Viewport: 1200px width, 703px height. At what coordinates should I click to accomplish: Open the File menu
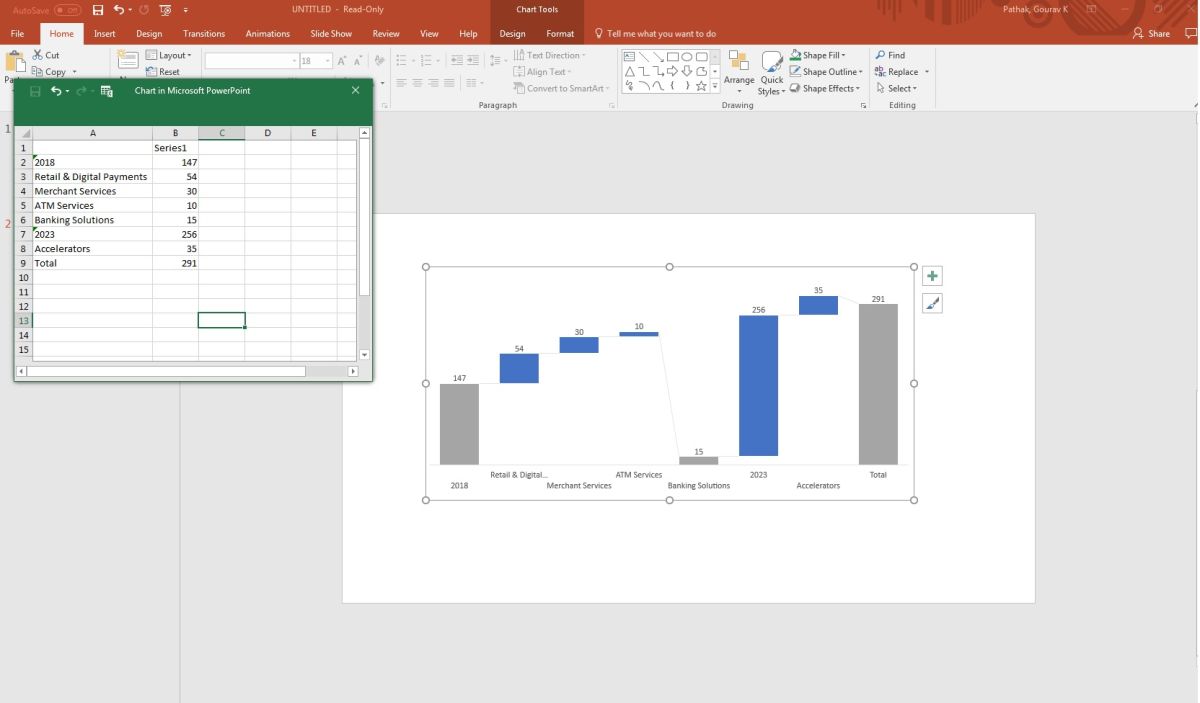click(x=17, y=33)
